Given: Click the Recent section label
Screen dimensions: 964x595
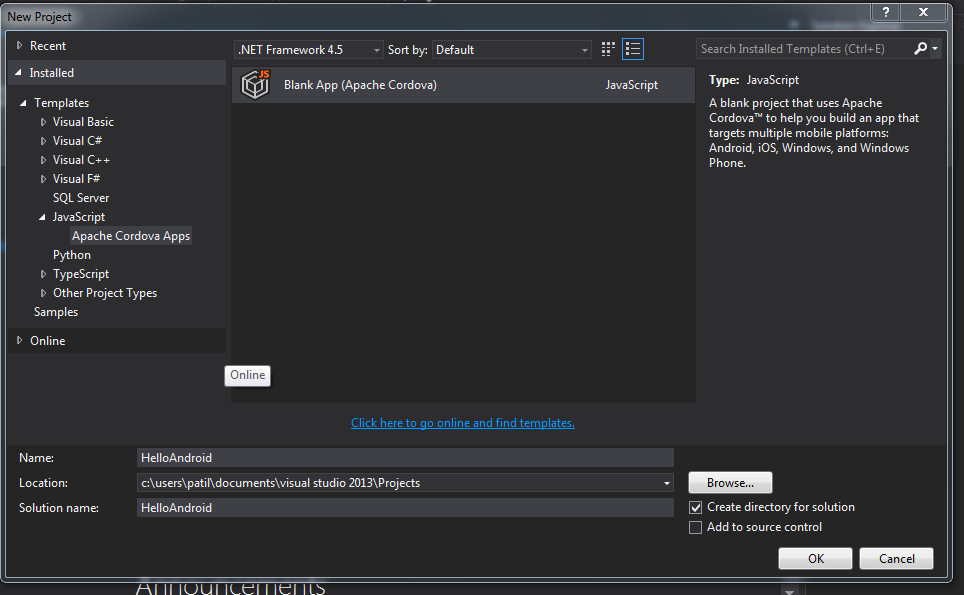Looking at the screenshot, I should [47, 45].
